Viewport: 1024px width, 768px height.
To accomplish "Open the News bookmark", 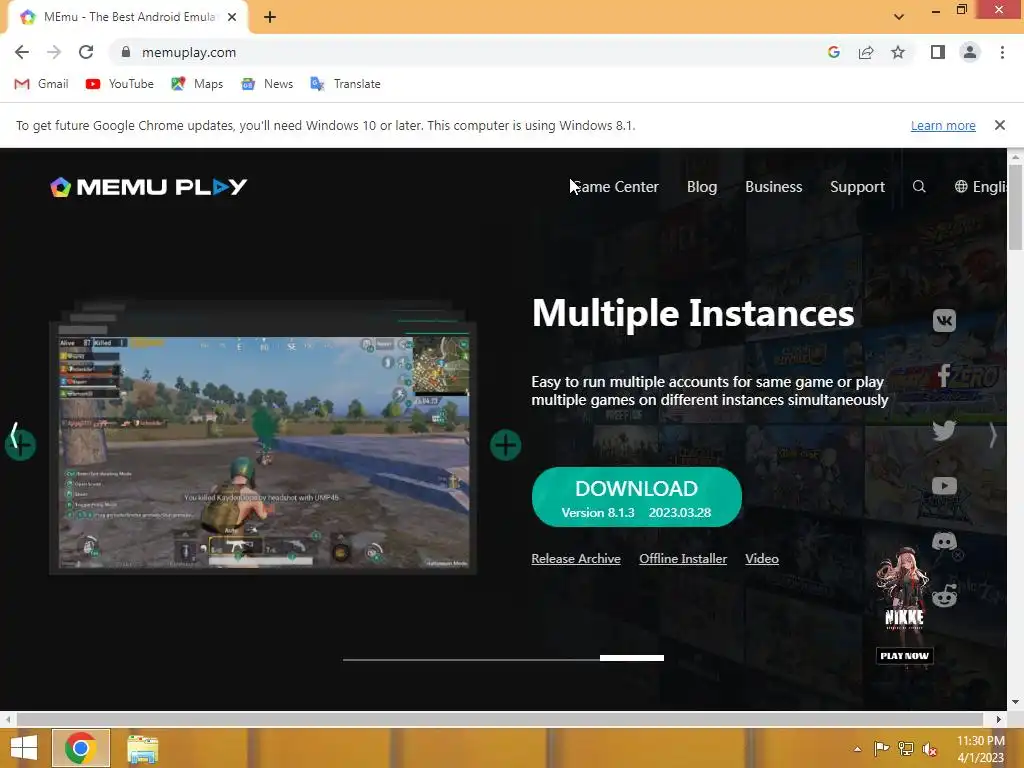I will [x=266, y=84].
